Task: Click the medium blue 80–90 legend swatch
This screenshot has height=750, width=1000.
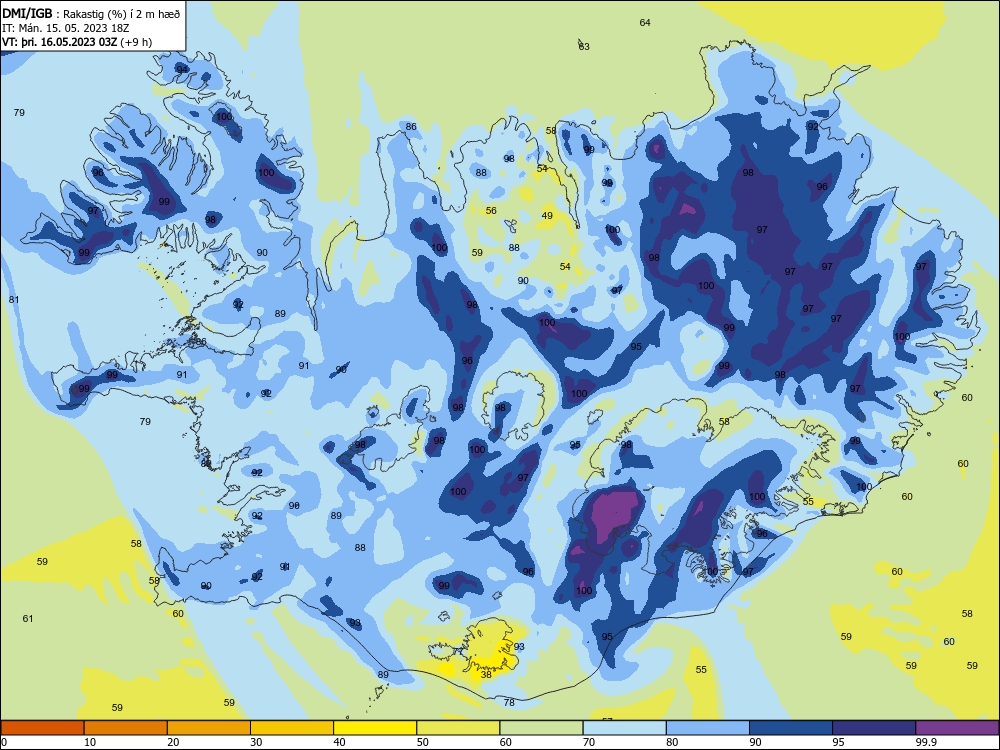Action: tap(708, 728)
